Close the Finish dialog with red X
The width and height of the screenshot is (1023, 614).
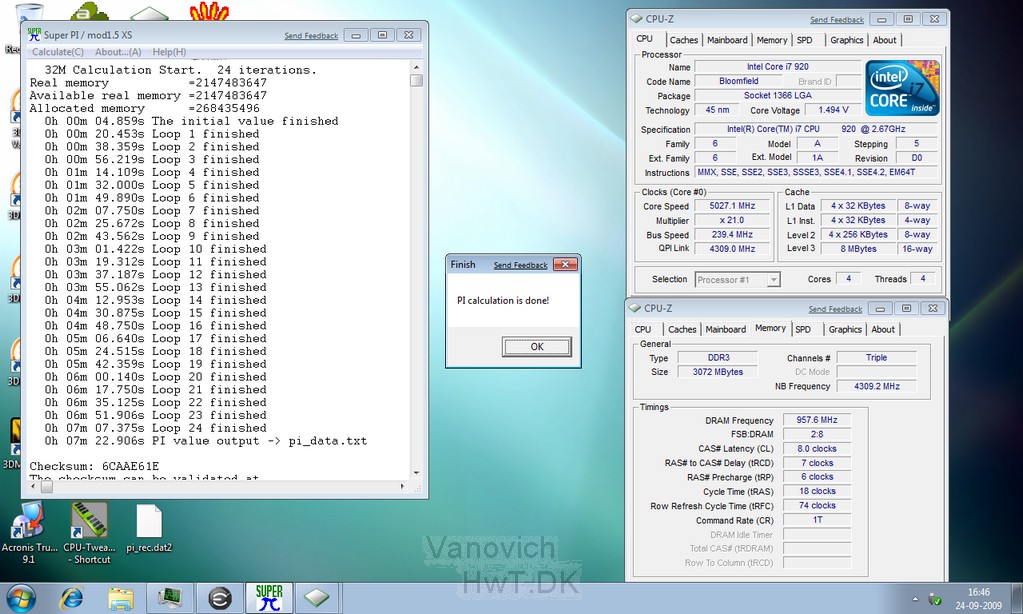(565, 264)
